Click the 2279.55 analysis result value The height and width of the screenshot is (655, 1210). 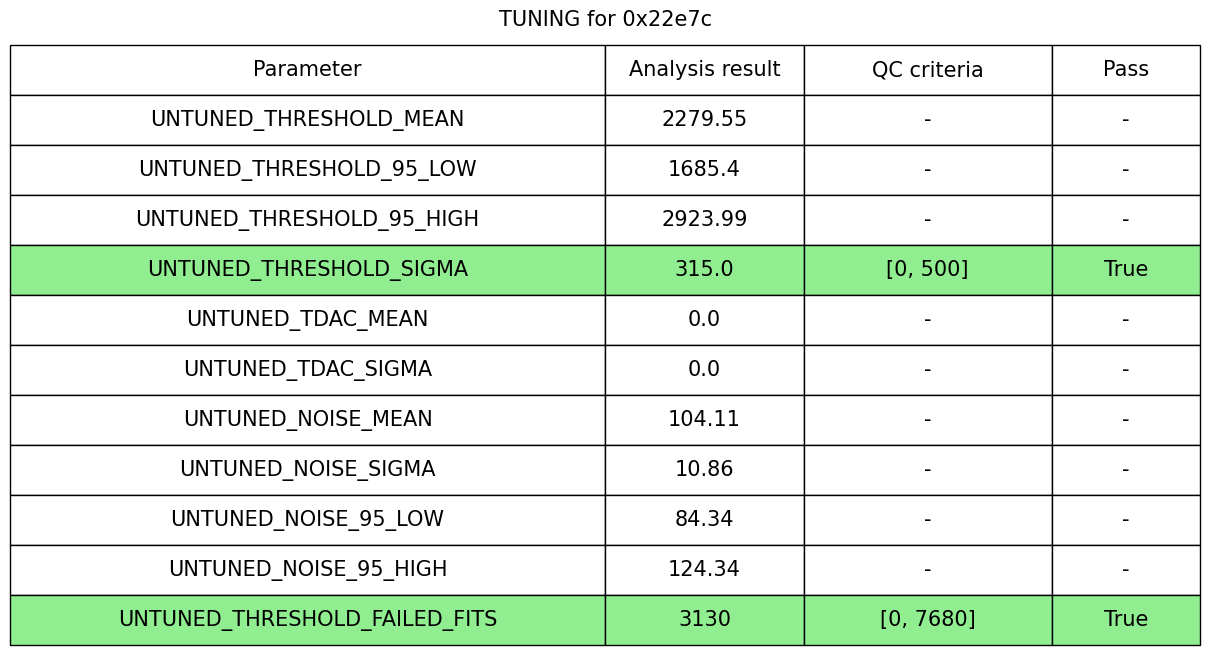704,120
